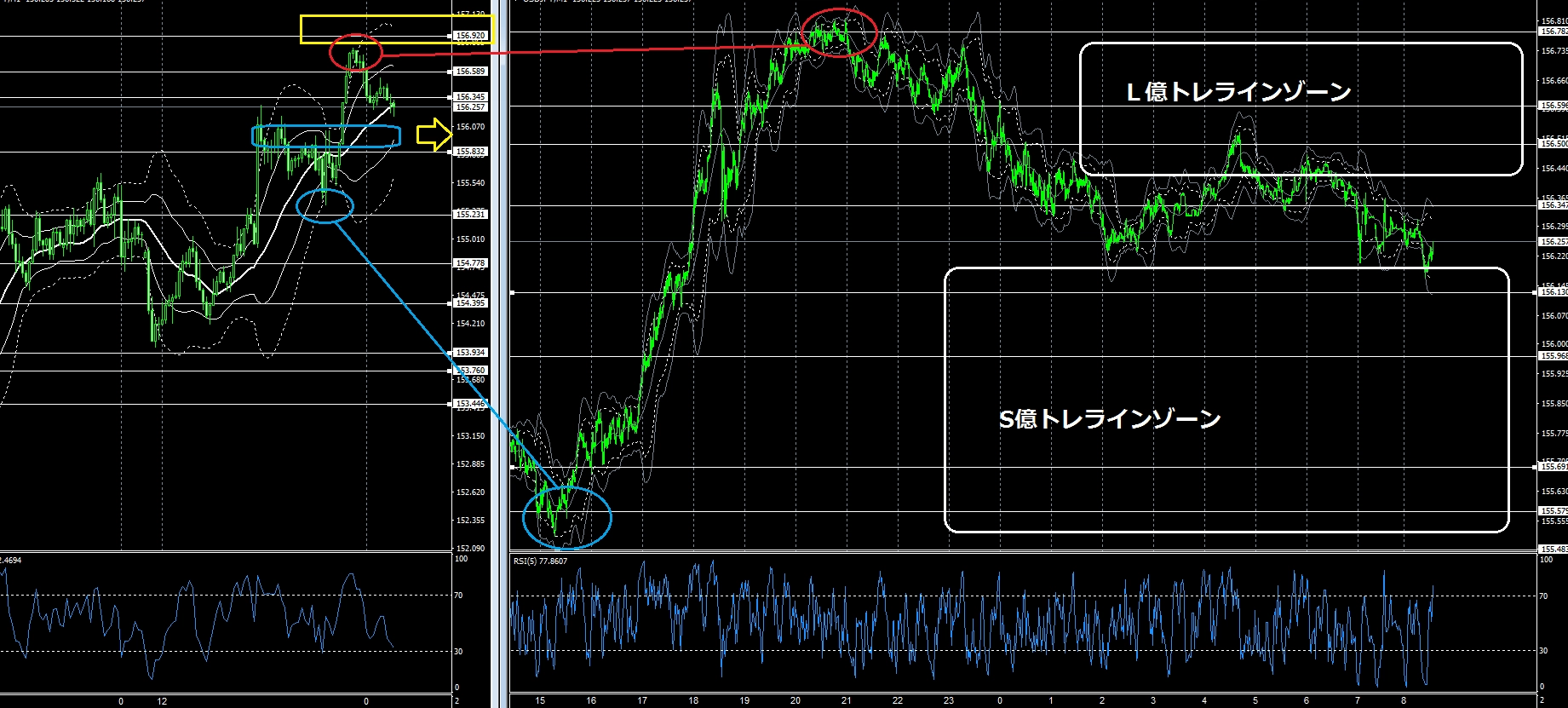The width and height of the screenshot is (1568, 708).
Task: Click hour 18 on the right chart time axis
Action: tap(693, 701)
